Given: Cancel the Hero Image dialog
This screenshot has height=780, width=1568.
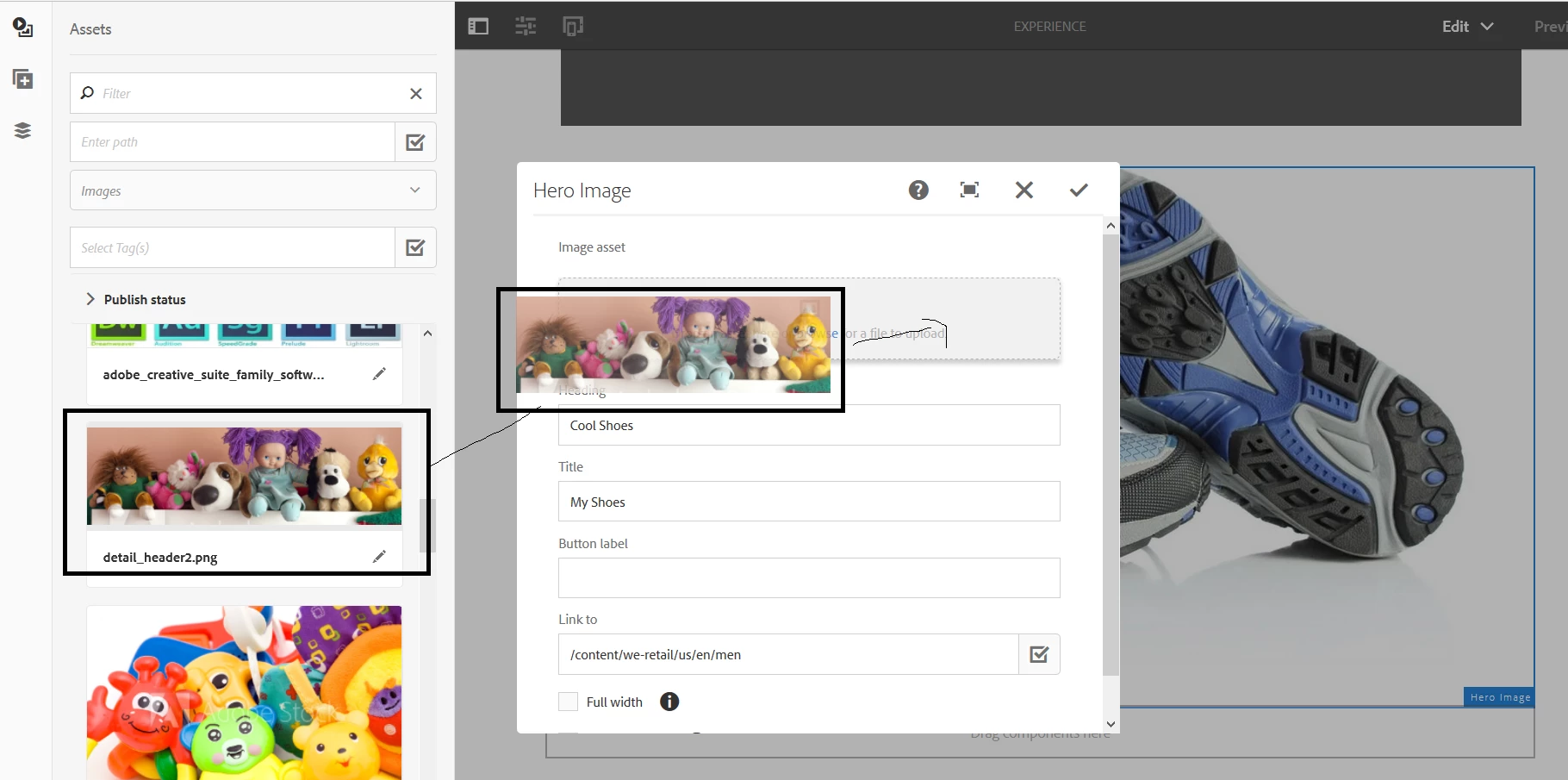Looking at the screenshot, I should tap(1024, 190).
